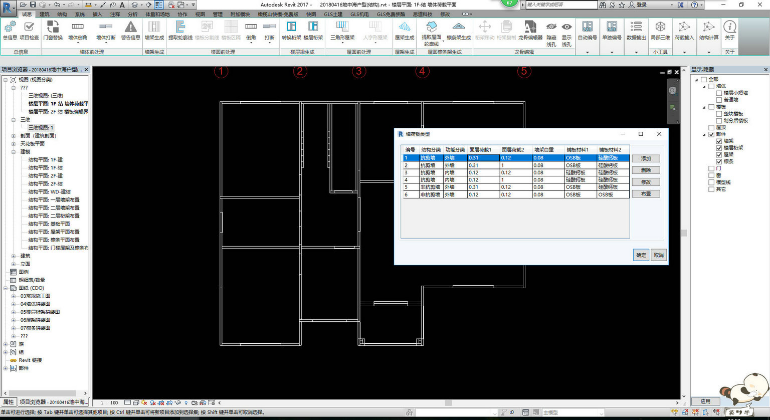Click the warning triangle 警告信息 icon
Viewport: 770px width, 420px height.
coord(131,27)
